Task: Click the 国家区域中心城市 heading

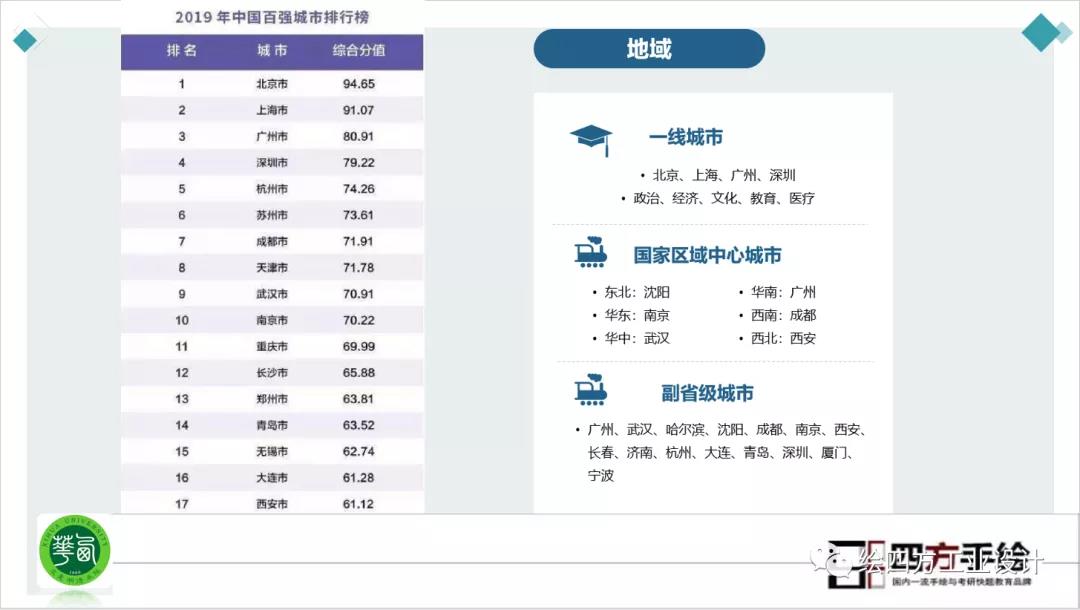Action: pos(707,255)
